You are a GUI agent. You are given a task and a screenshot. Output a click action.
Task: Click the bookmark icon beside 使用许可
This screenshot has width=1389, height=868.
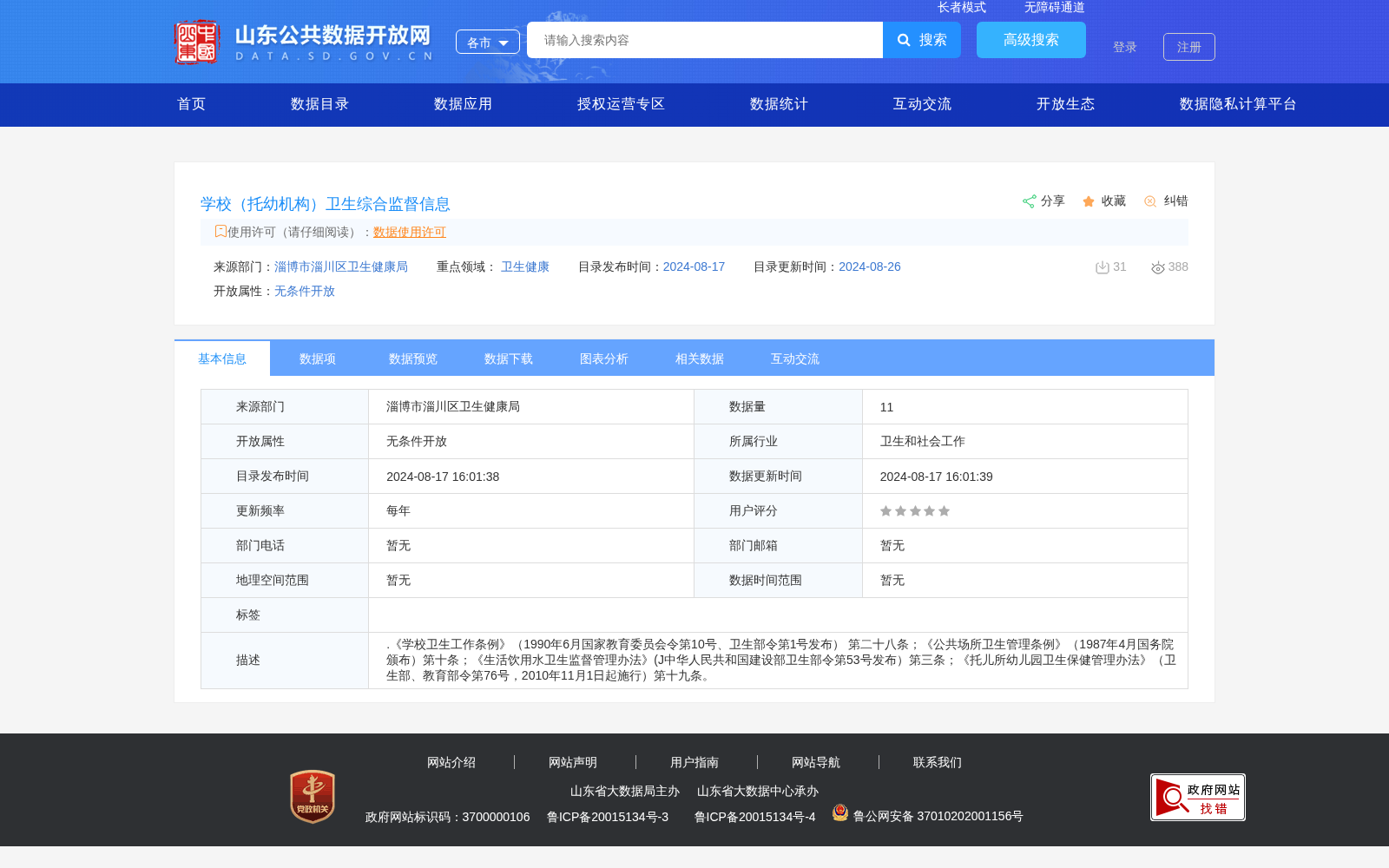click(221, 231)
